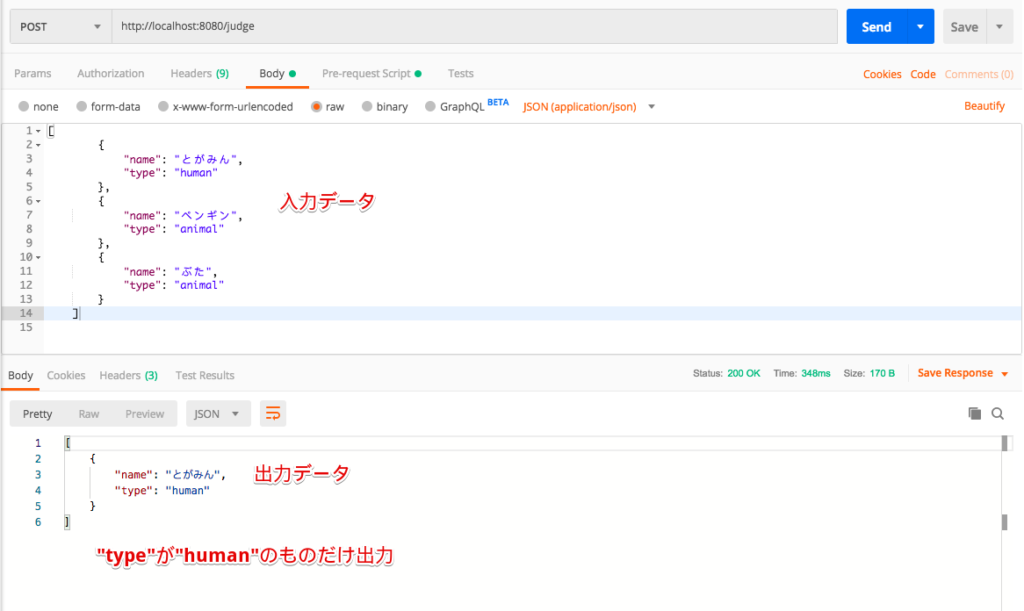Switch to the Tests tab
1024x611 pixels.
click(x=460, y=73)
